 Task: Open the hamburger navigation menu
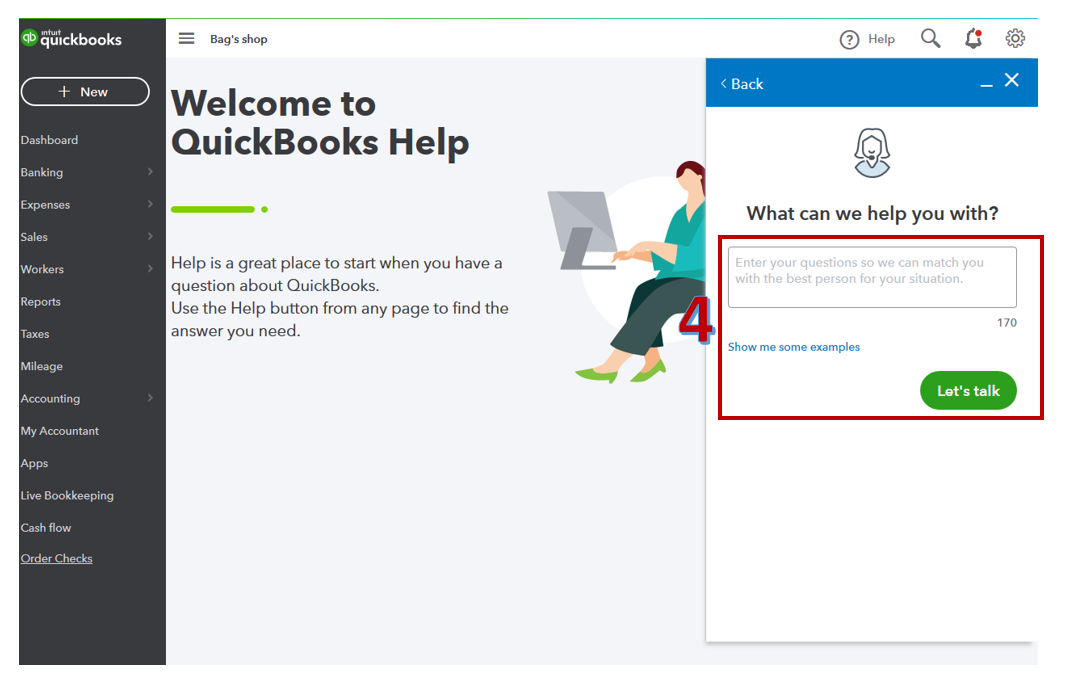click(x=186, y=38)
